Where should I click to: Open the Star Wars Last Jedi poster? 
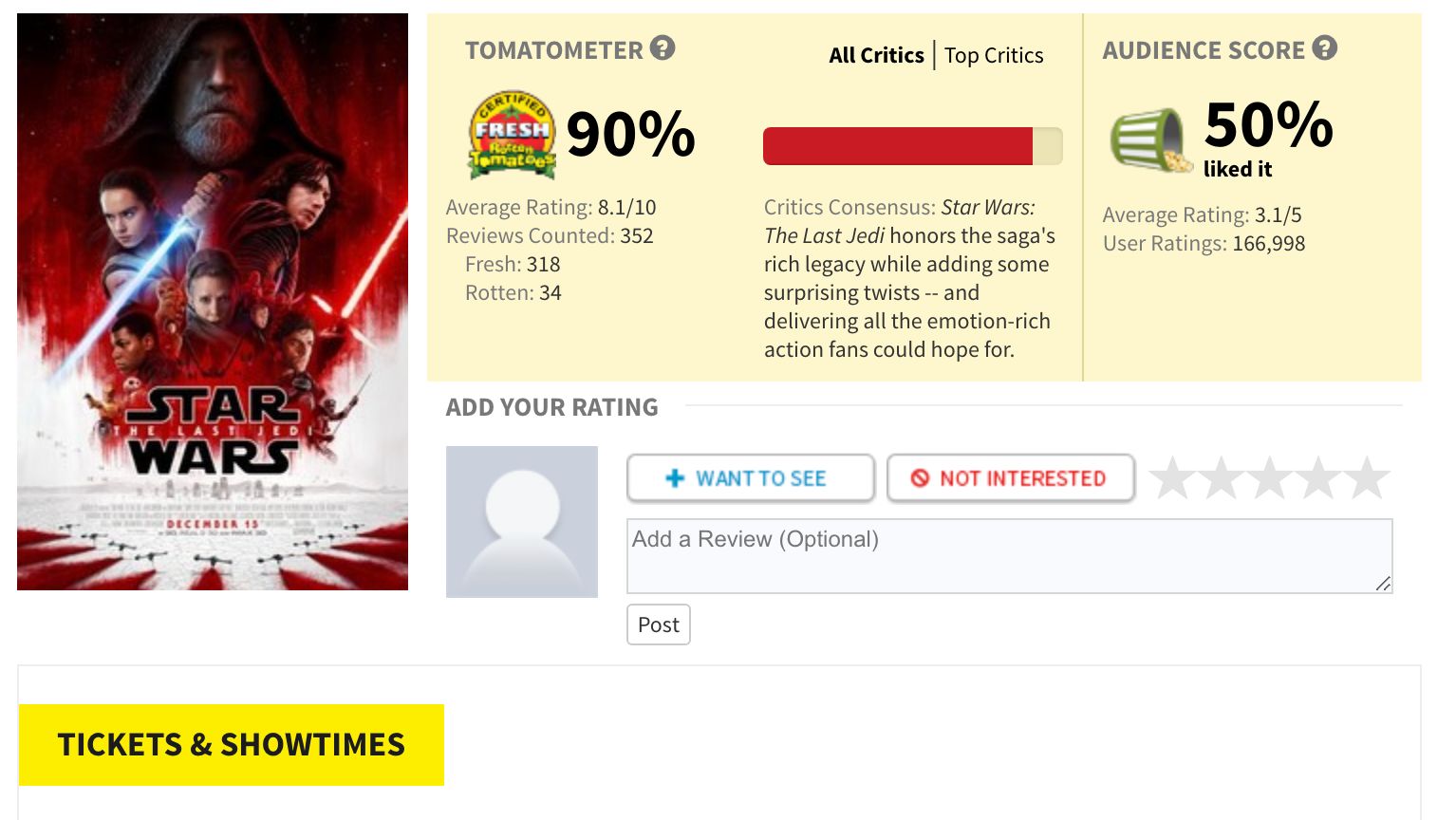tap(213, 302)
